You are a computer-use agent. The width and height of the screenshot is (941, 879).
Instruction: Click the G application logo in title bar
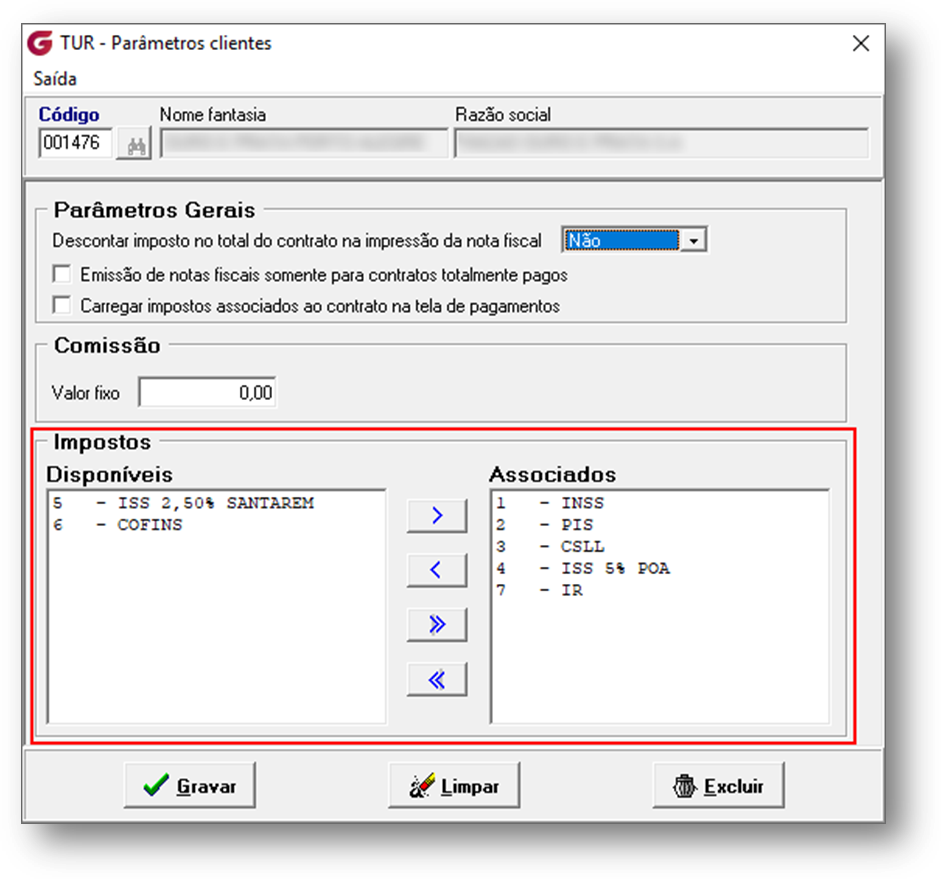[41, 43]
